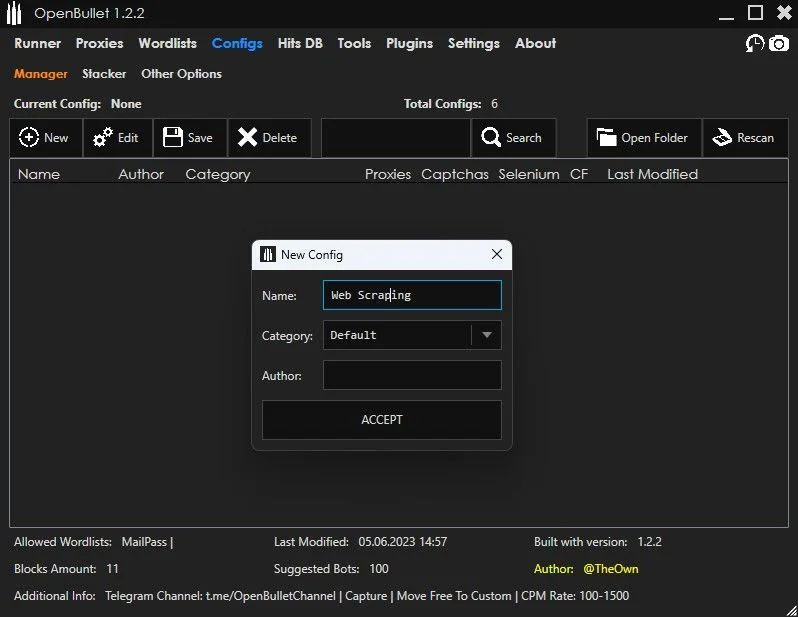Select the Other Options sub-tab

pos(182,74)
